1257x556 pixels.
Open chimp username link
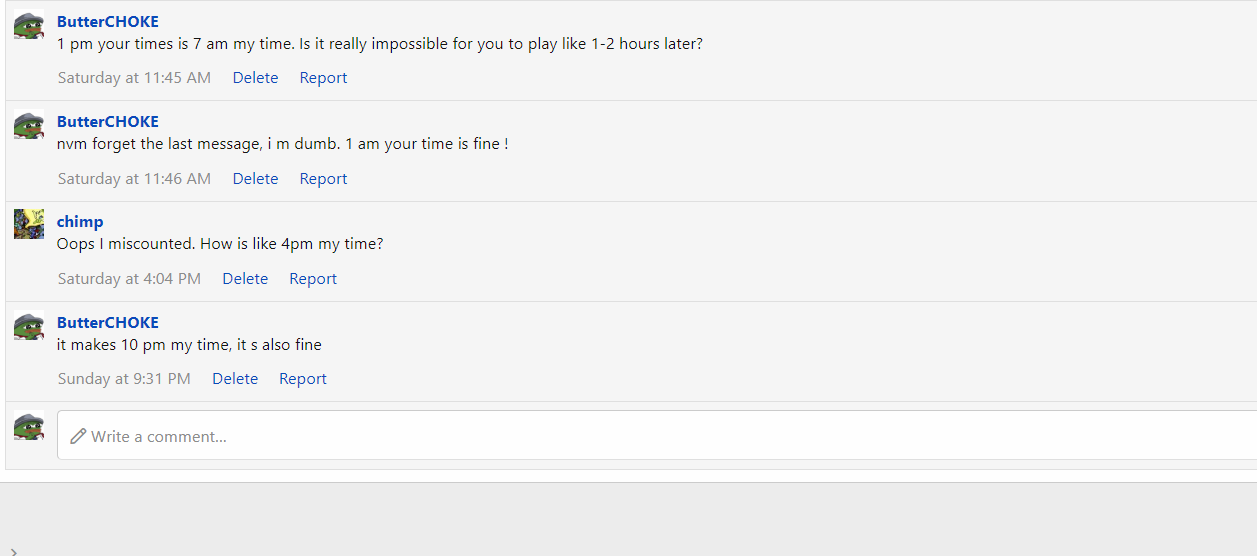(80, 222)
